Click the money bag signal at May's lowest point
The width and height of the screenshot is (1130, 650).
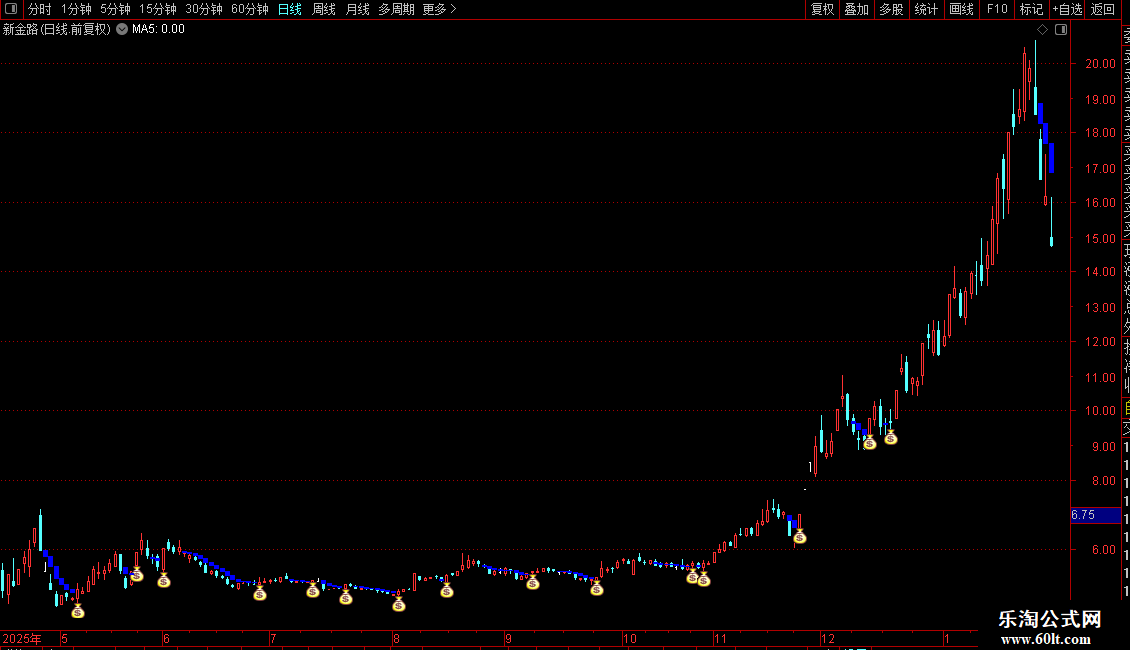point(78,611)
